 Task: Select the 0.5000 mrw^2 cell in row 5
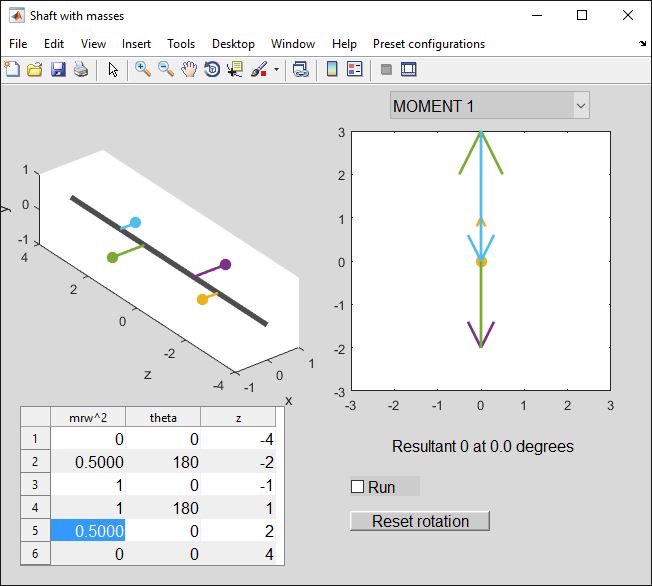pyautogui.click(x=88, y=531)
